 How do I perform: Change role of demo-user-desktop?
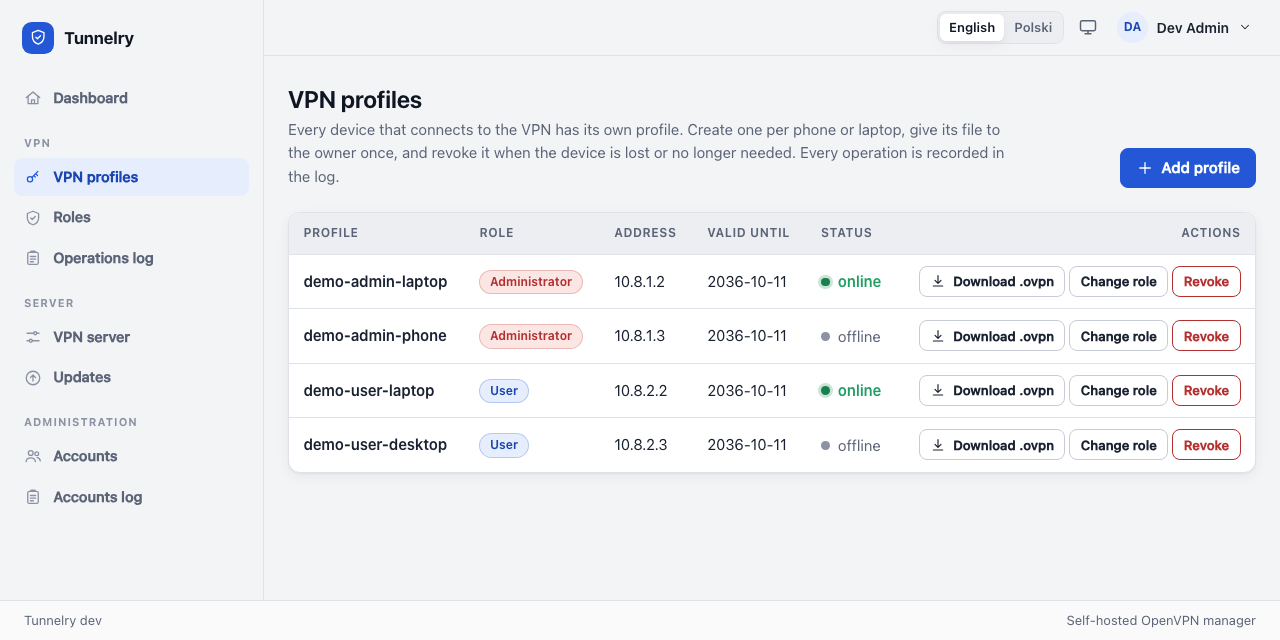pos(1118,445)
